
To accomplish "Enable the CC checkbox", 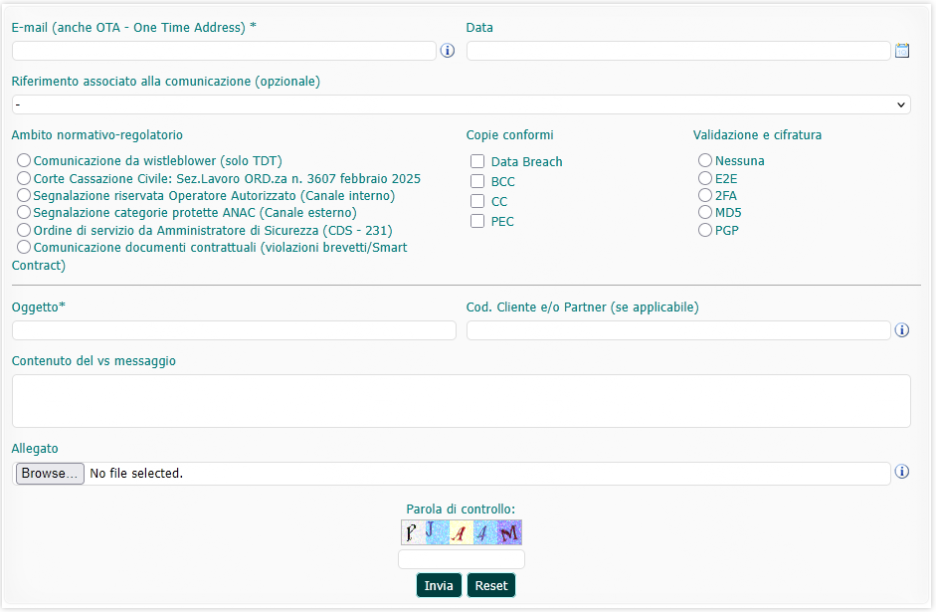I will [478, 201].
